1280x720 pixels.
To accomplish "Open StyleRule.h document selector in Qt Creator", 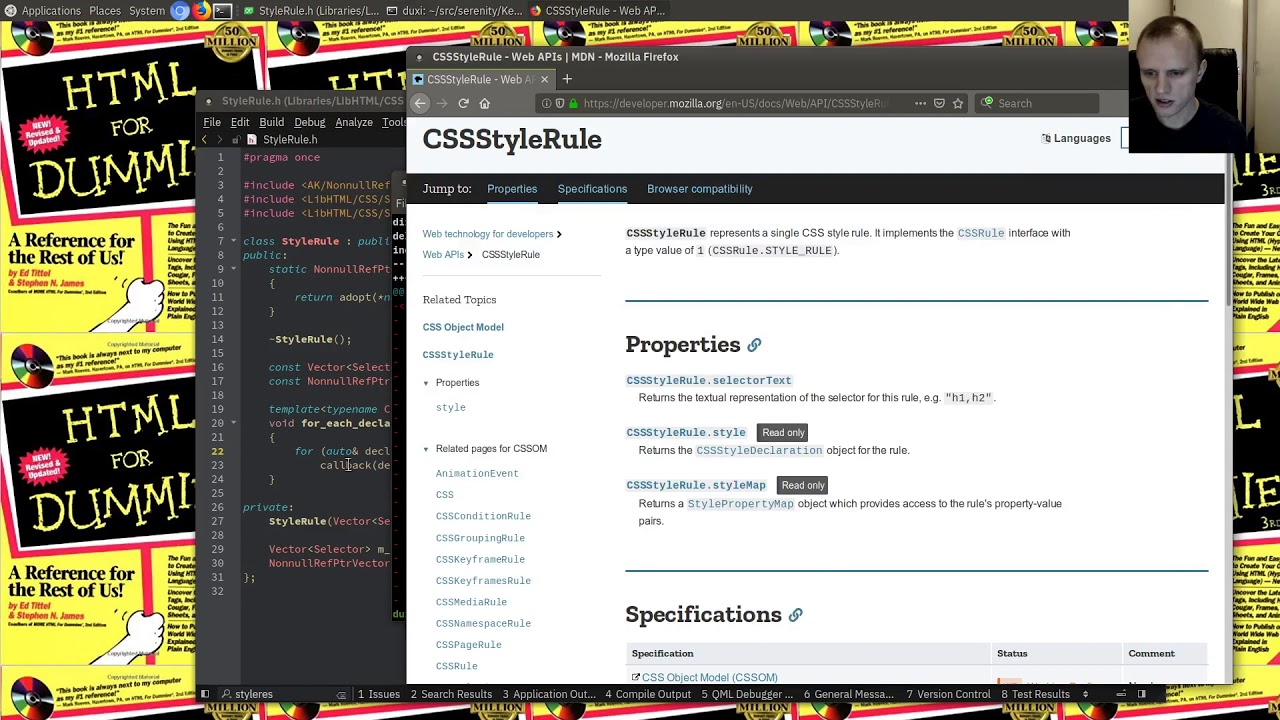I will [290, 140].
